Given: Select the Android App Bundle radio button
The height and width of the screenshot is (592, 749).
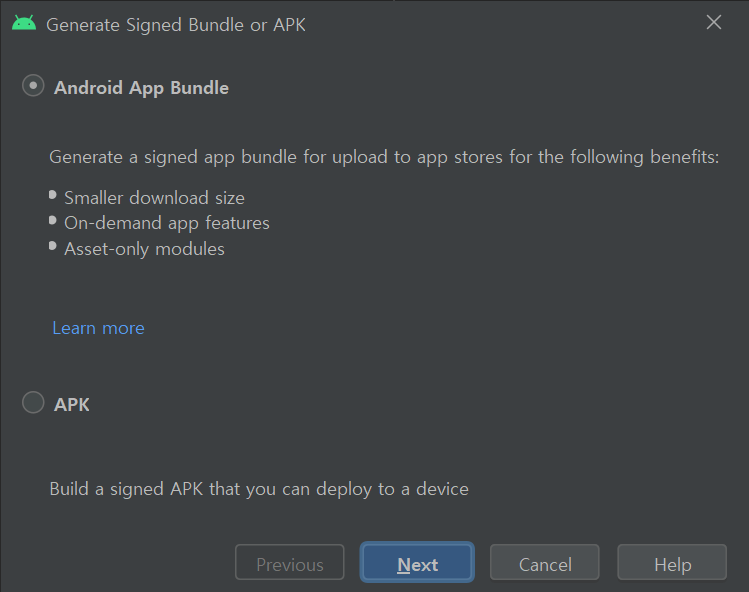Looking at the screenshot, I should [x=33, y=87].
